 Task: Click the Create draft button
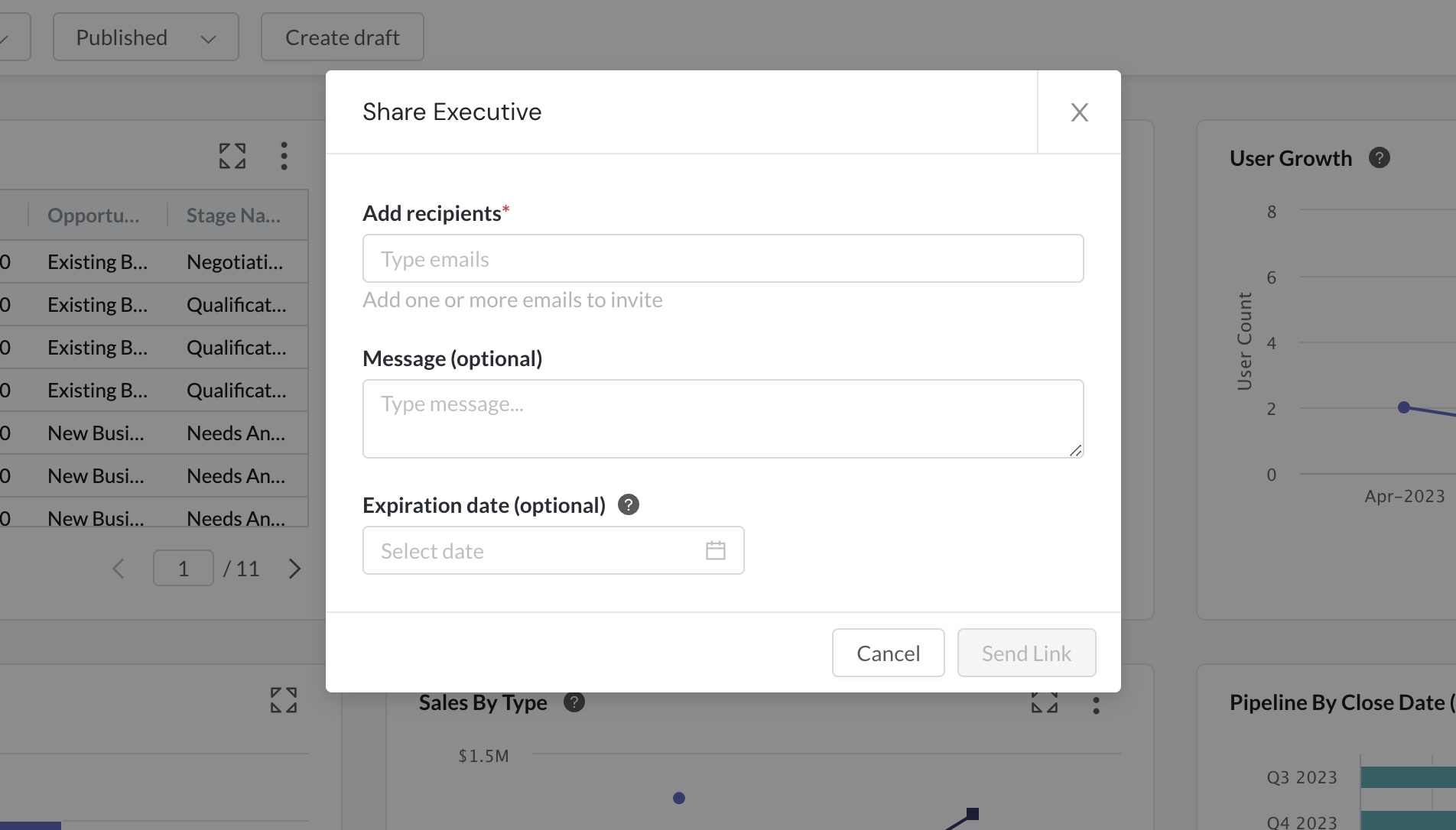coord(343,37)
